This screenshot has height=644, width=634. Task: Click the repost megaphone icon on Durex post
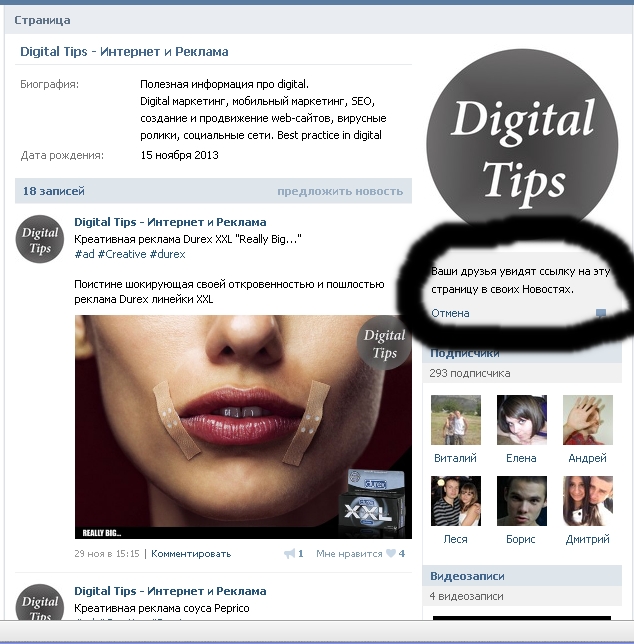coord(289,554)
